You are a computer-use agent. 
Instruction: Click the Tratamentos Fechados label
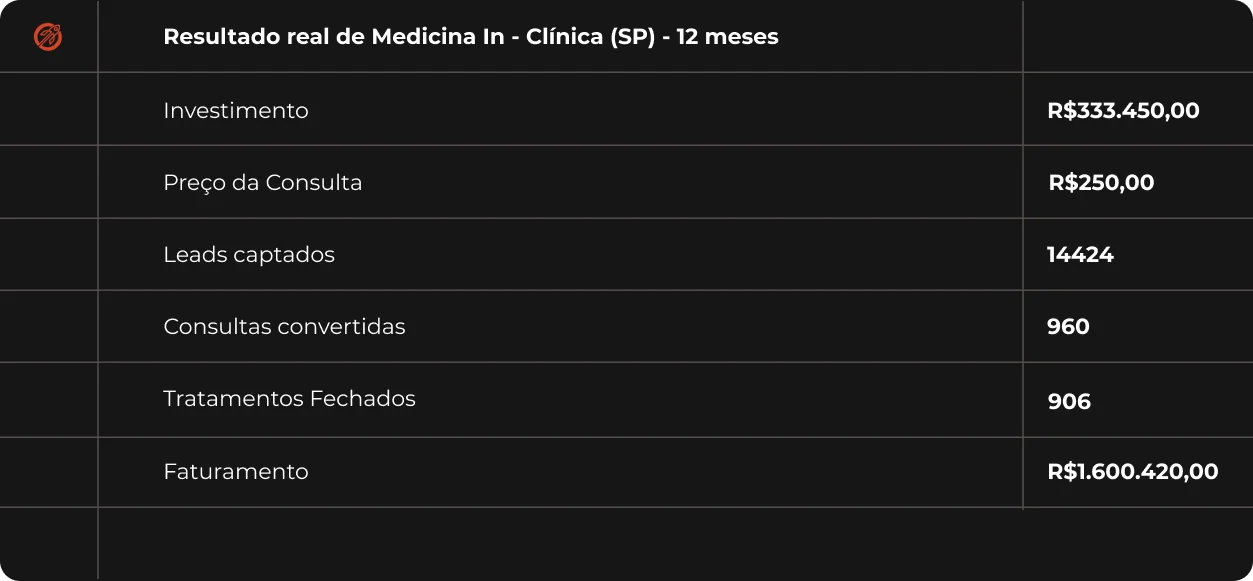(289, 399)
